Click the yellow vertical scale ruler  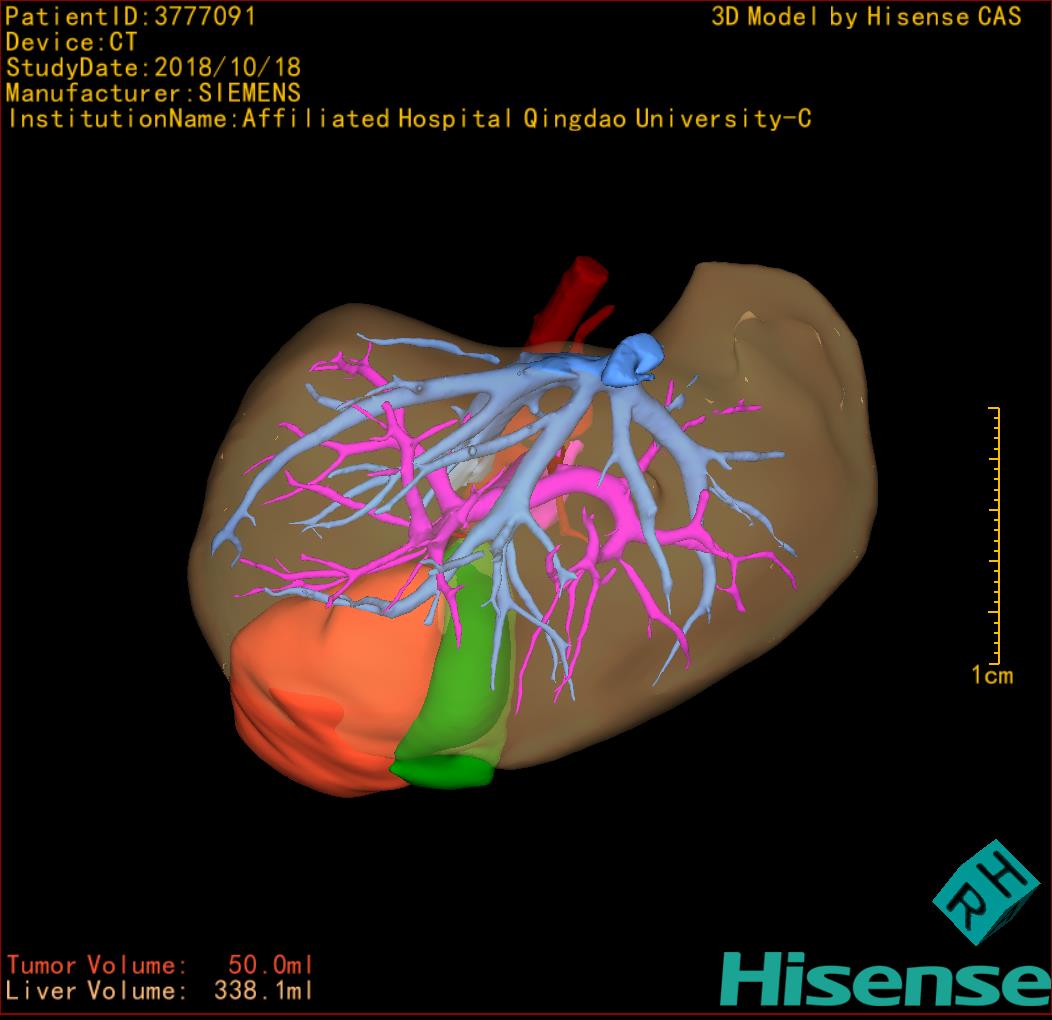click(x=995, y=535)
